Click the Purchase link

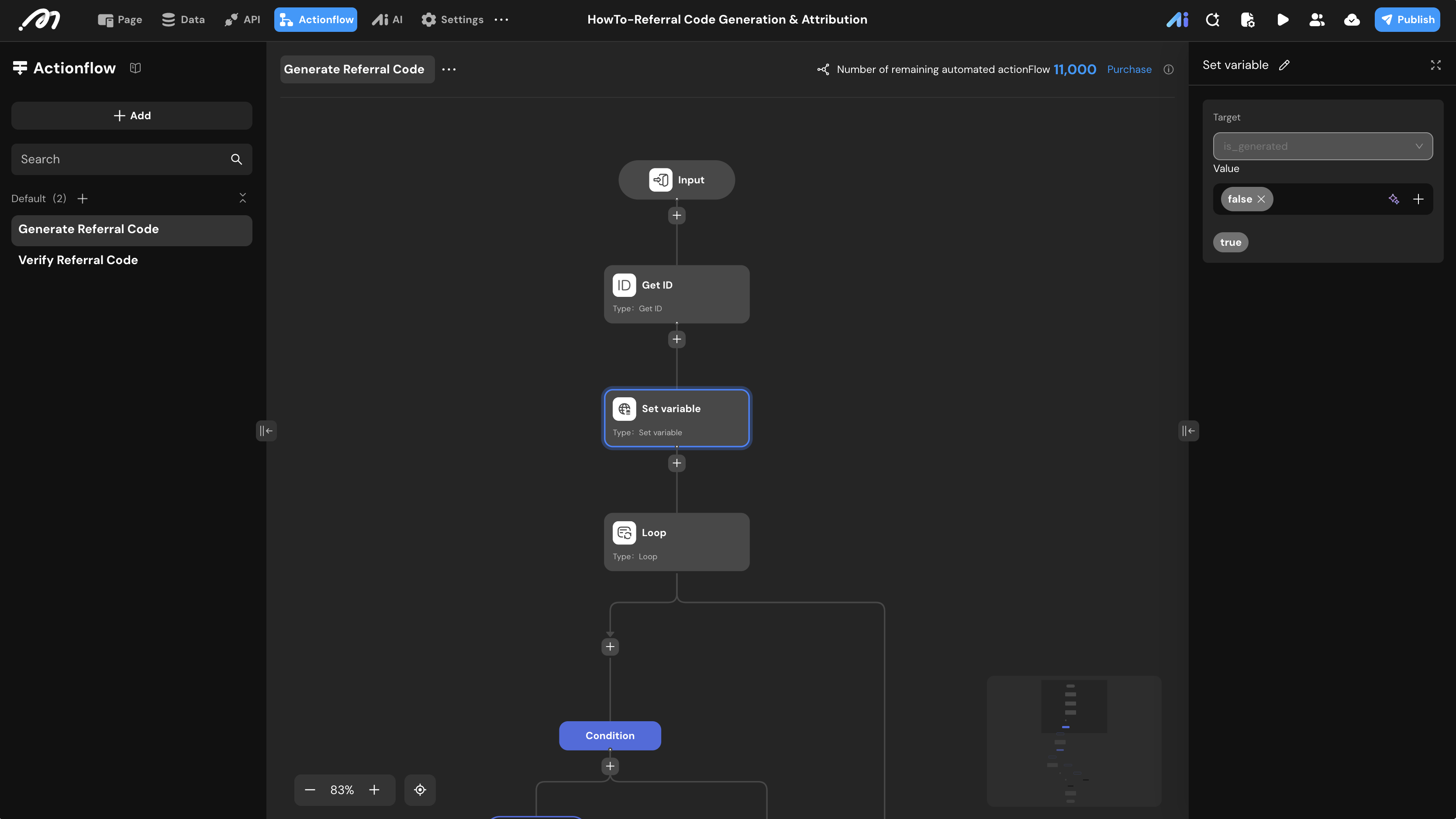click(x=1129, y=69)
